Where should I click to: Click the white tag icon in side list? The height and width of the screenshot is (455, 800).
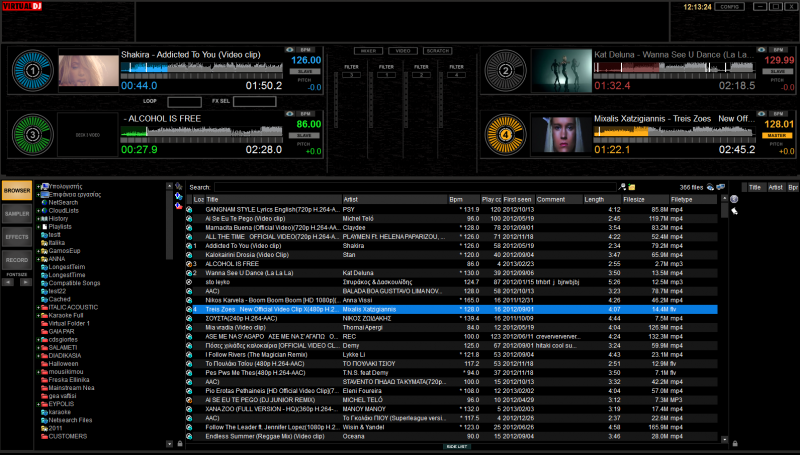tap(734, 211)
